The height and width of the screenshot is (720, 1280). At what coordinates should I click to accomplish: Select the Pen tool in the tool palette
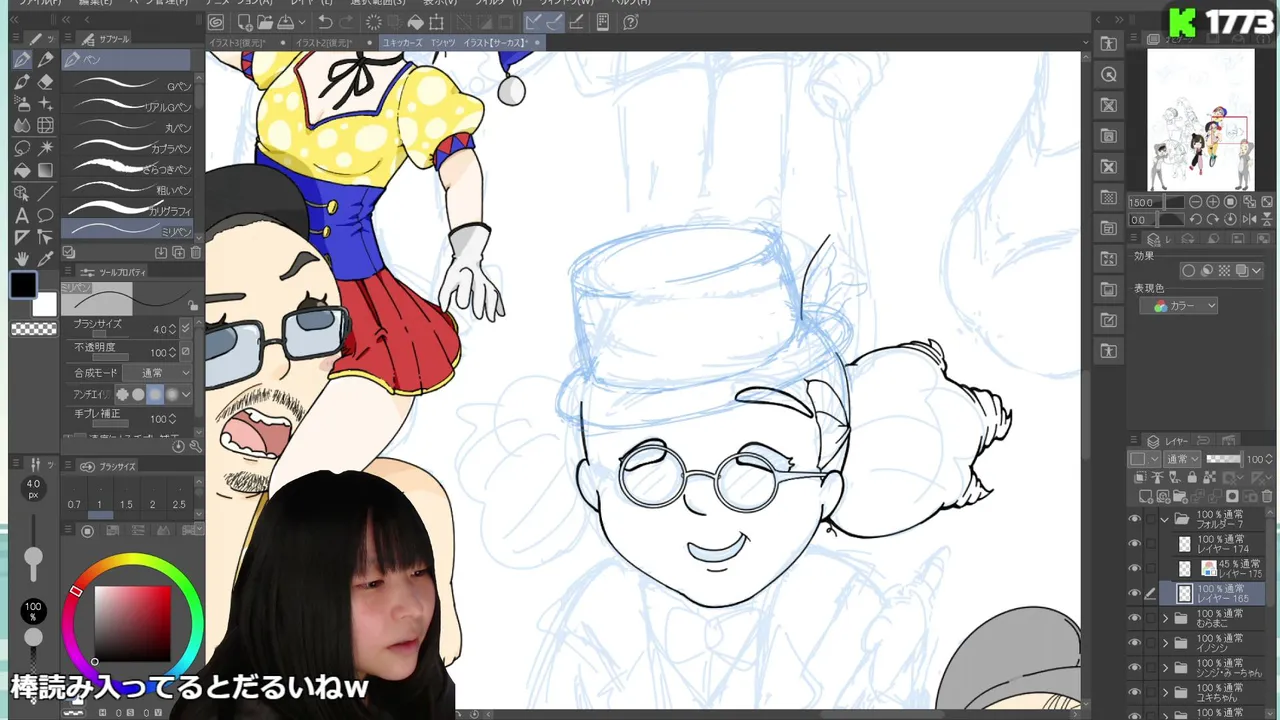tap(22, 60)
